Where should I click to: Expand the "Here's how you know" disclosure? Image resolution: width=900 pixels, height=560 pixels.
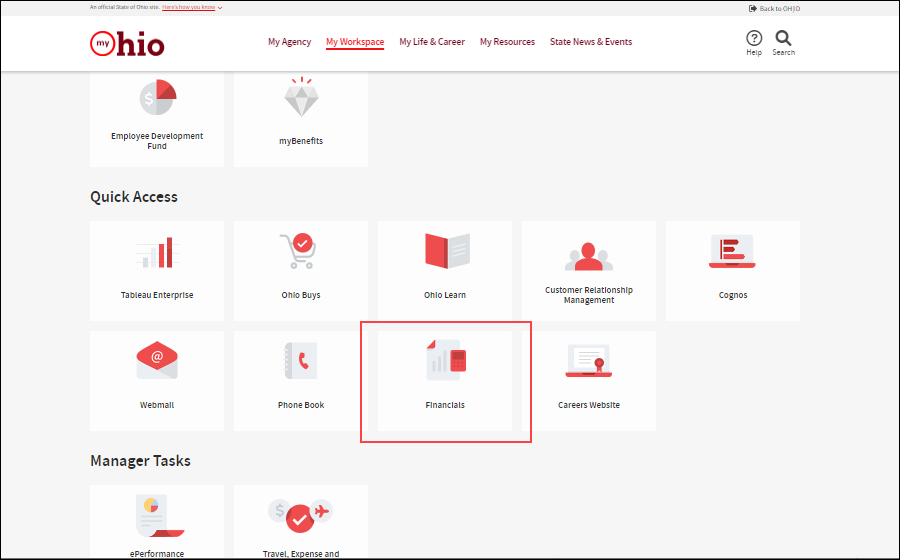coord(192,7)
